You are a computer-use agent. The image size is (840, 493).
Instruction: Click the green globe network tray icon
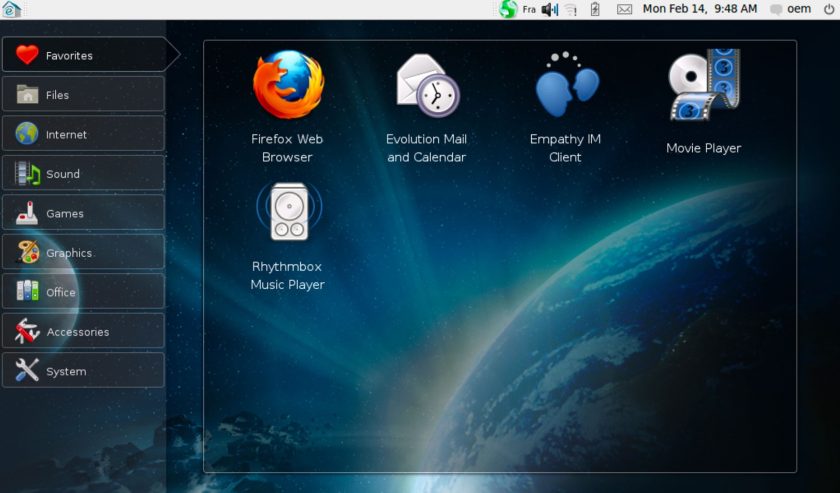(x=508, y=9)
